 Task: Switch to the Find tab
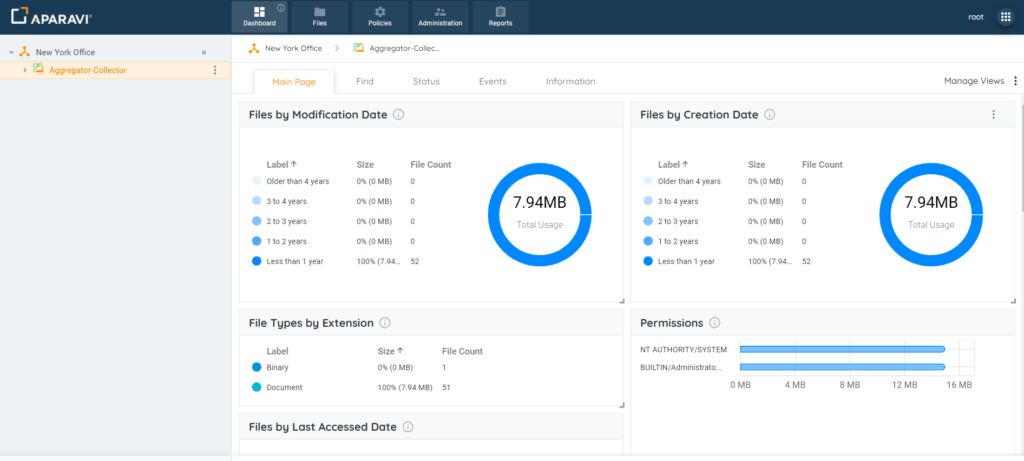(365, 82)
